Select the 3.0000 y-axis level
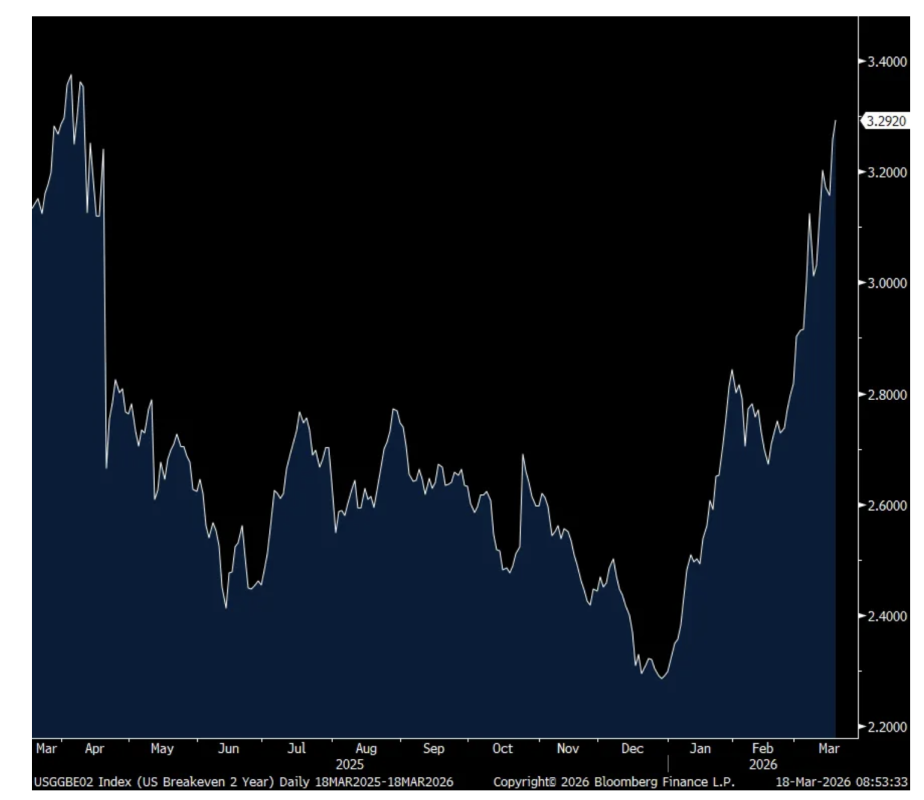 click(x=886, y=283)
